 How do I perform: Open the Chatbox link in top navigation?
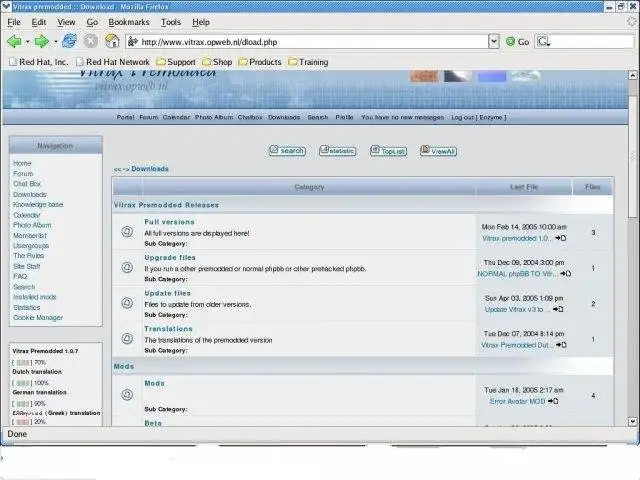250,117
